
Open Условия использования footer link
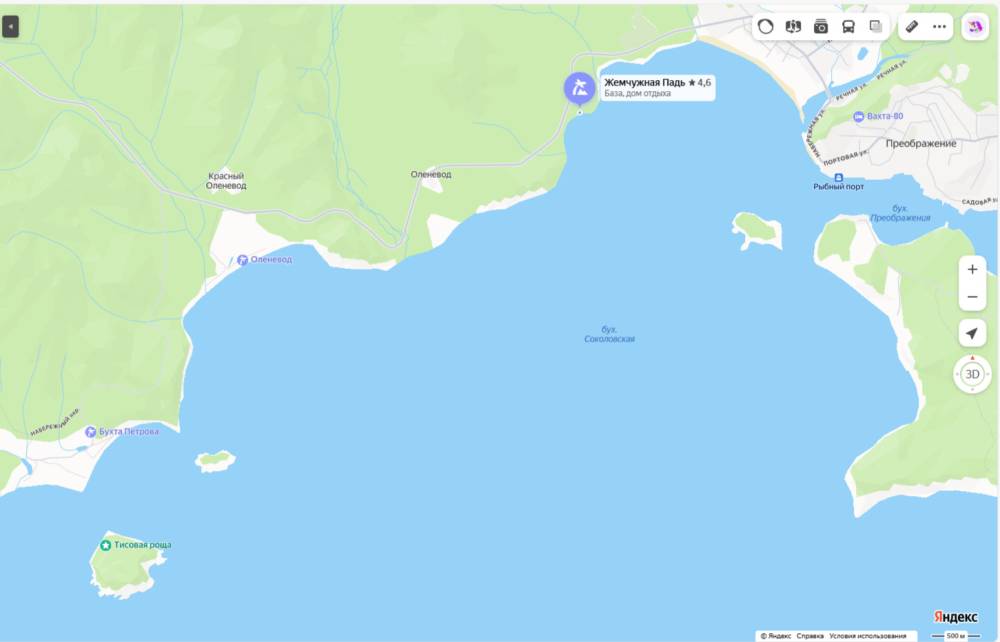[x=867, y=636]
